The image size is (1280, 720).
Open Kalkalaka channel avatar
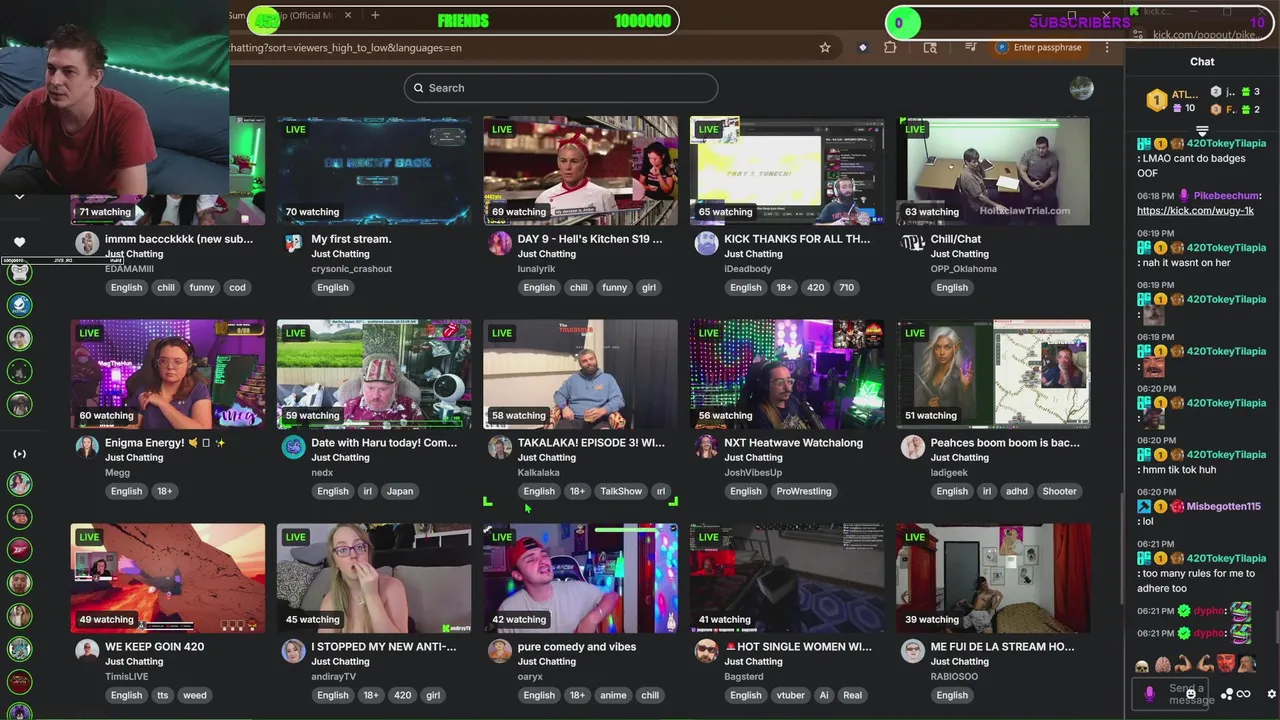click(500, 447)
